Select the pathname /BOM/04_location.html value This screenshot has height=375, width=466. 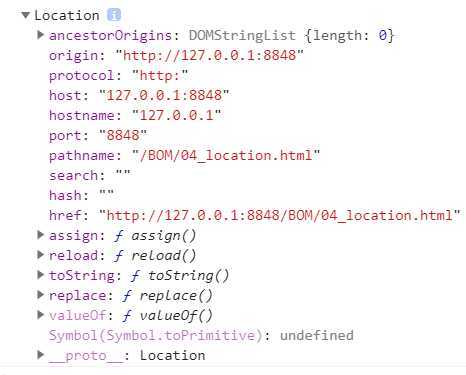(x=226, y=155)
